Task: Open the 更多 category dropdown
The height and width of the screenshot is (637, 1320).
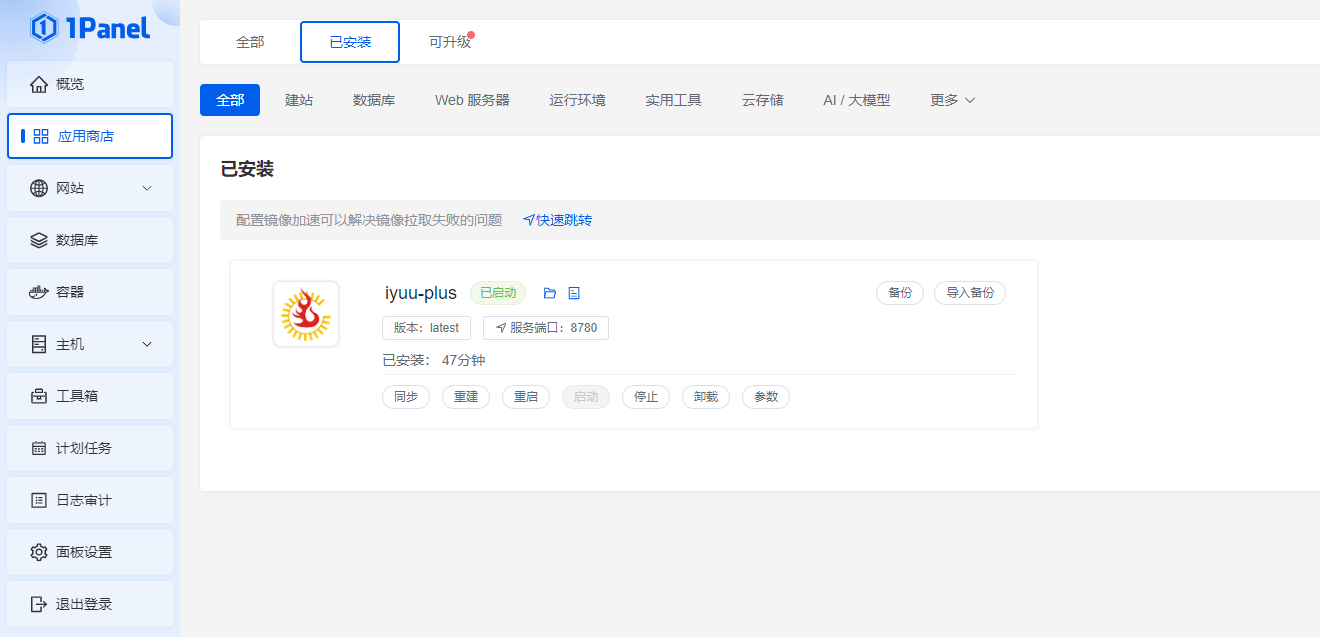Action: pyautogui.click(x=952, y=100)
